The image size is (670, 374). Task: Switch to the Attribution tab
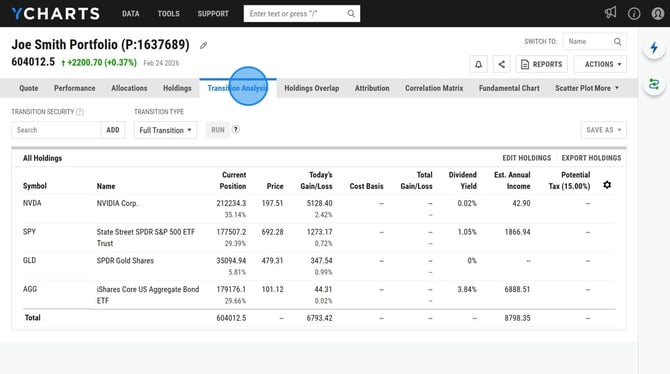click(372, 88)
